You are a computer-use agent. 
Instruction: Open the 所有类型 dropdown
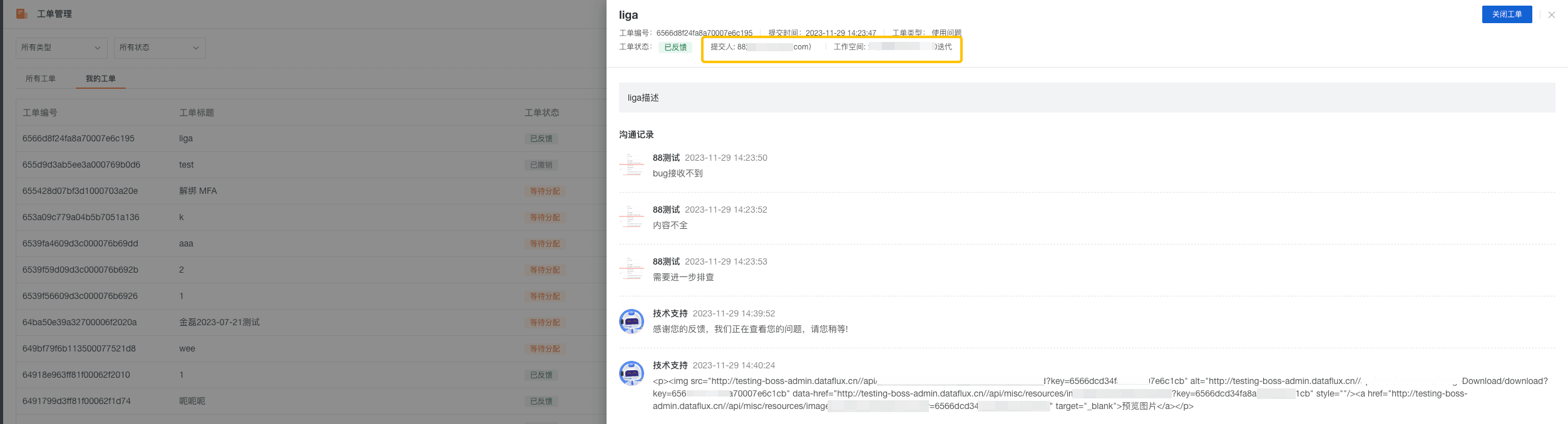61,48
